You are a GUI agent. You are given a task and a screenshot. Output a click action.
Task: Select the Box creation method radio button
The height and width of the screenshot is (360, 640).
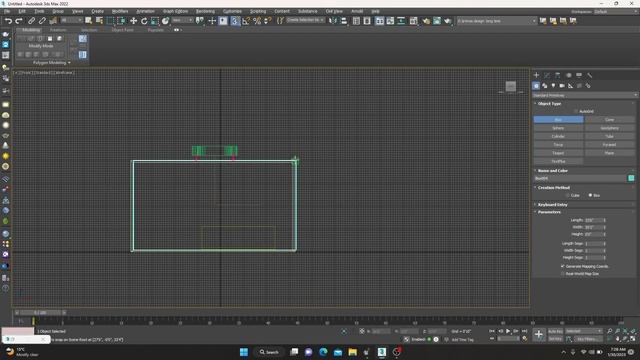590,196
